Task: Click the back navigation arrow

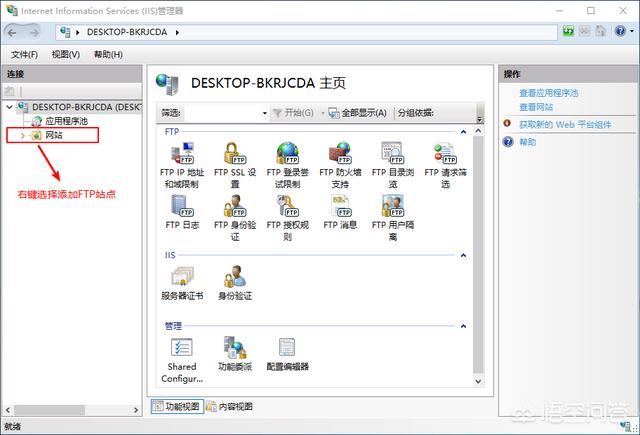Action: pos(12,33)
